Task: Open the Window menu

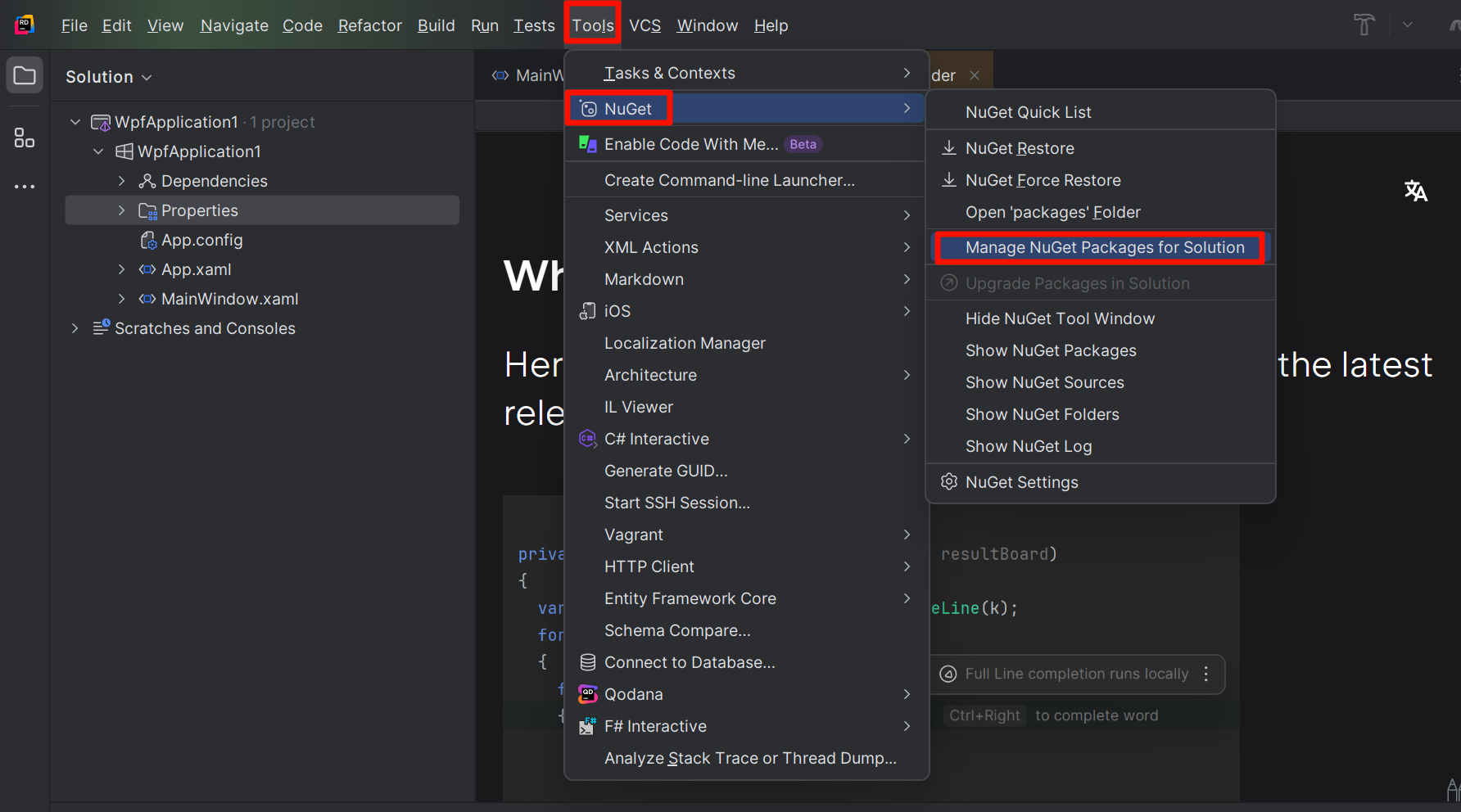Action: click(708, 25)
